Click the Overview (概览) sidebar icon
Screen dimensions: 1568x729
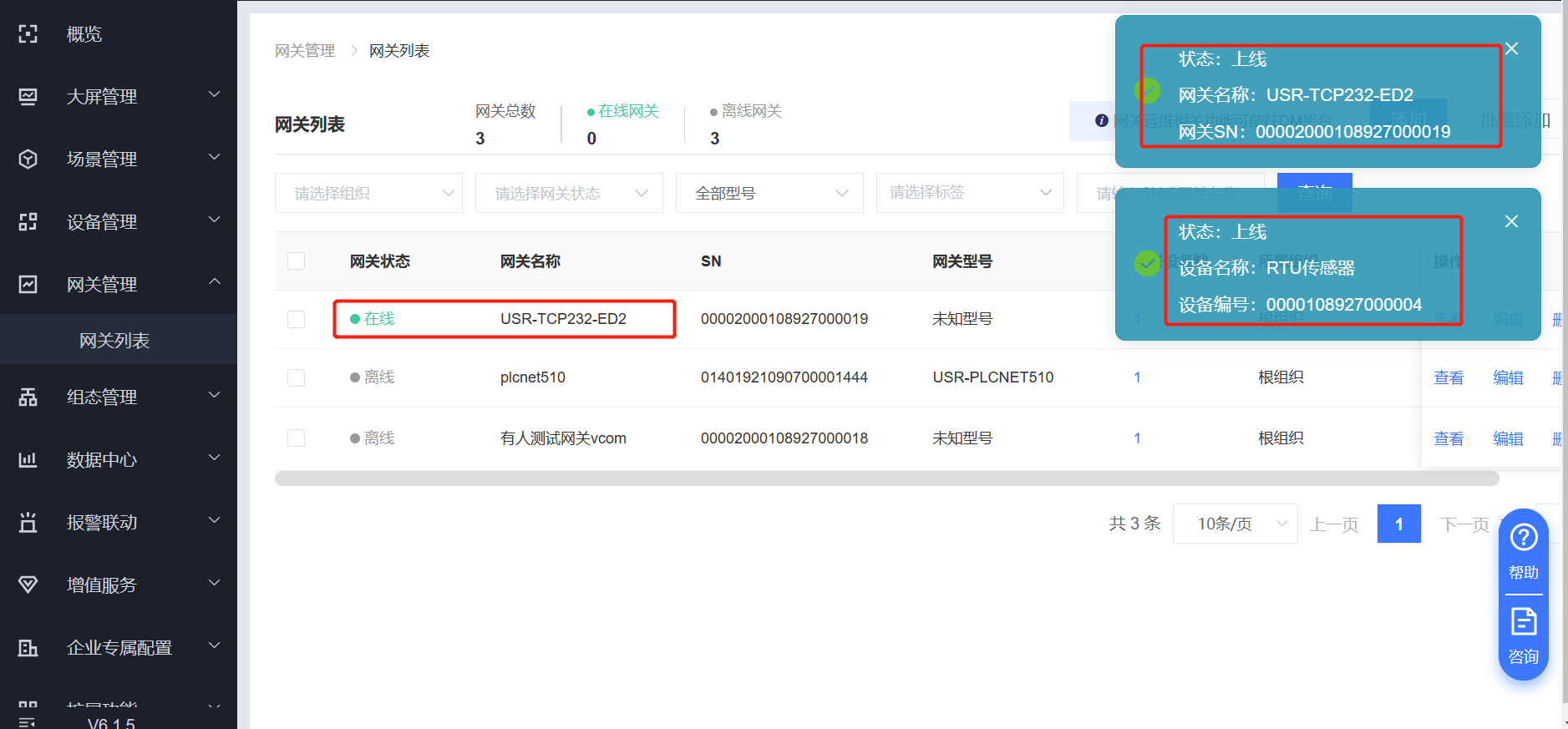pos(28,34)
